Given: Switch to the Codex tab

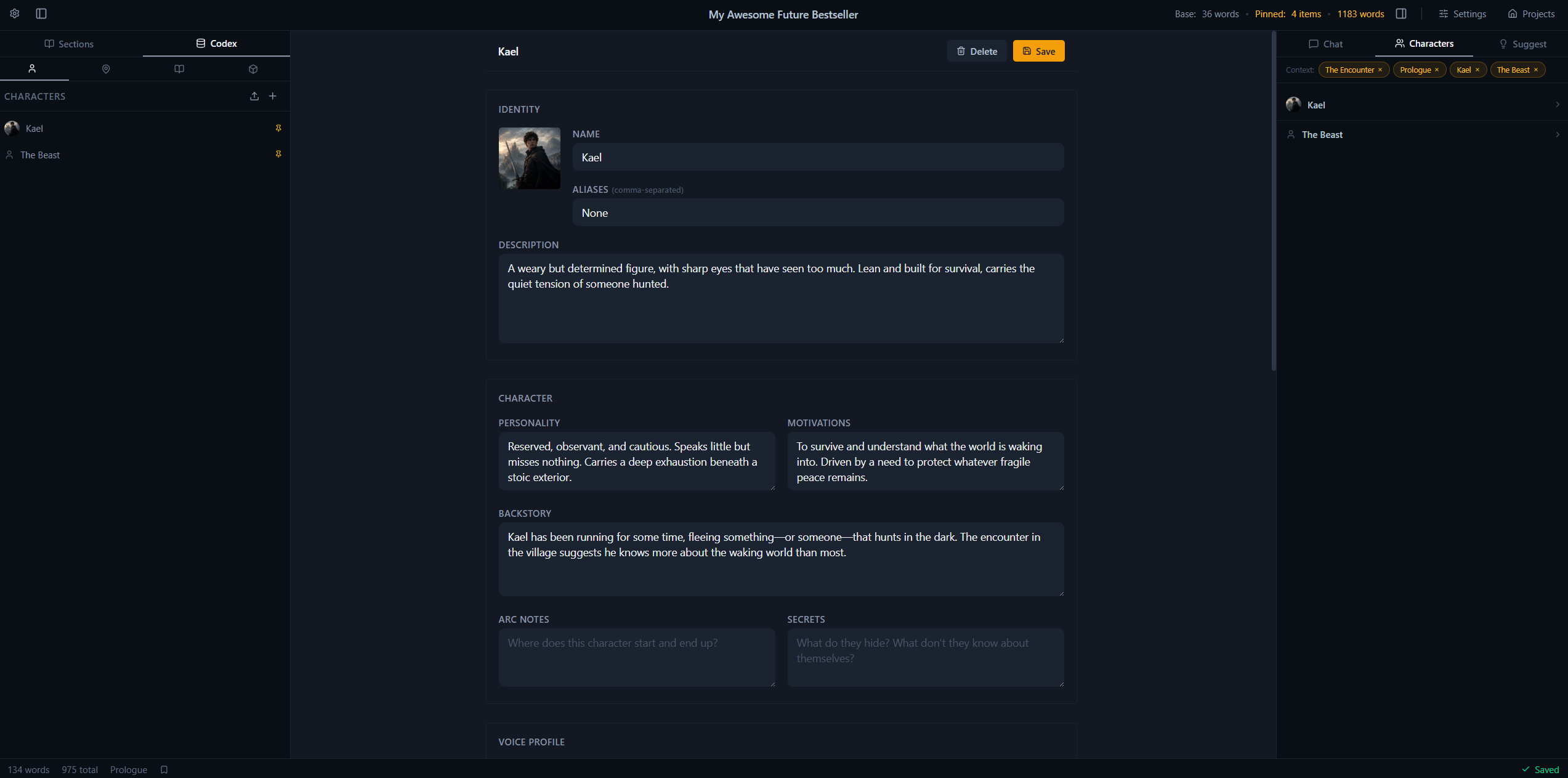Looking at the screenshot, I should pos(216,44).
